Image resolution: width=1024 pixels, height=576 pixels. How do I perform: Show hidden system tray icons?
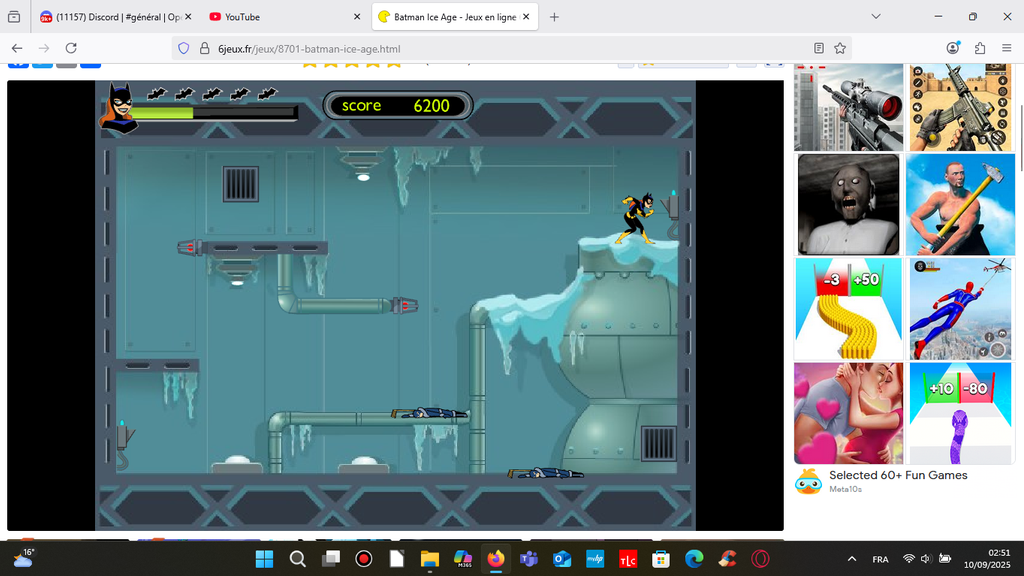point(852,559)
